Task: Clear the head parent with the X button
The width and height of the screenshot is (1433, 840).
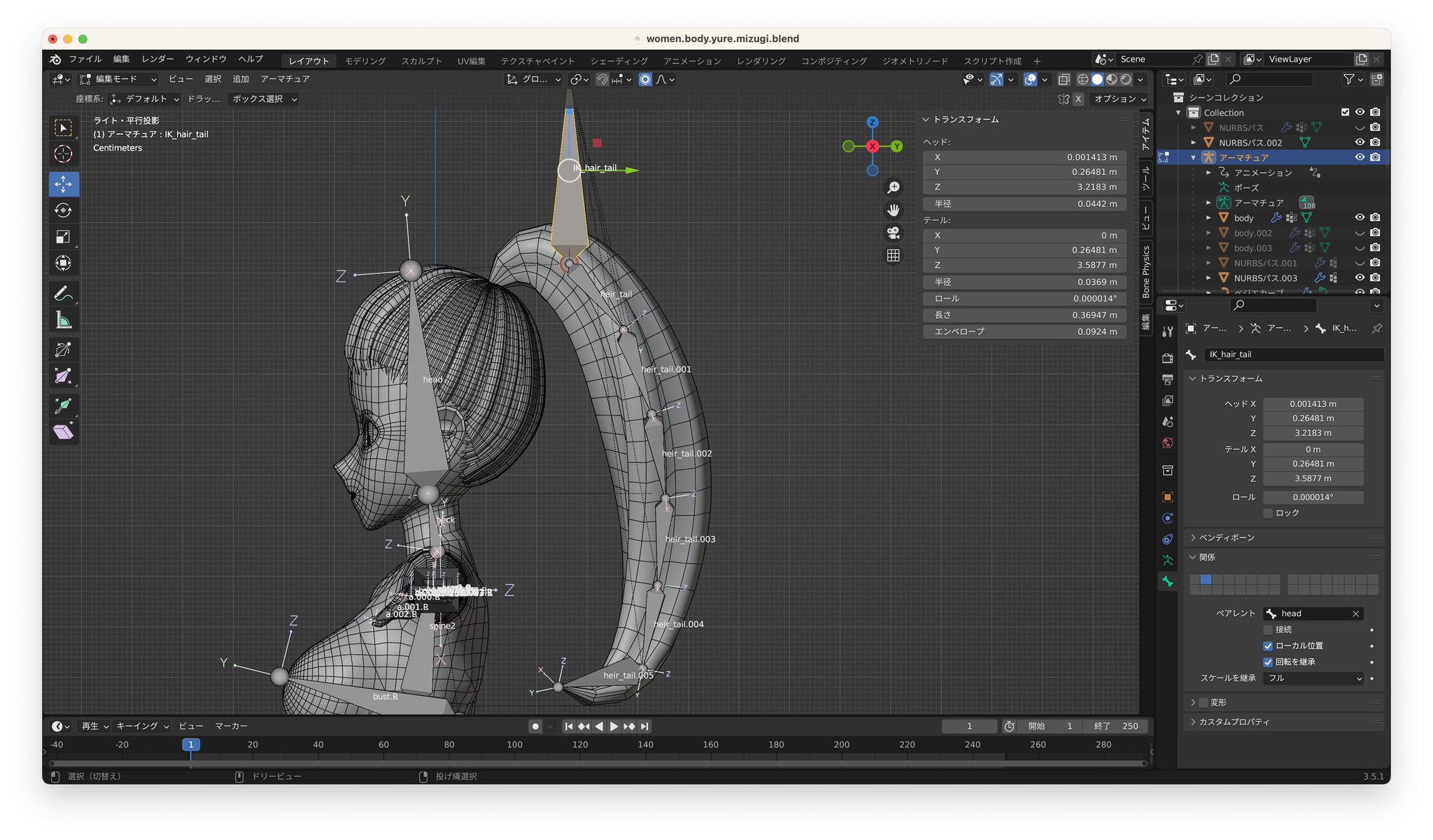Action: click(1357, 613)
